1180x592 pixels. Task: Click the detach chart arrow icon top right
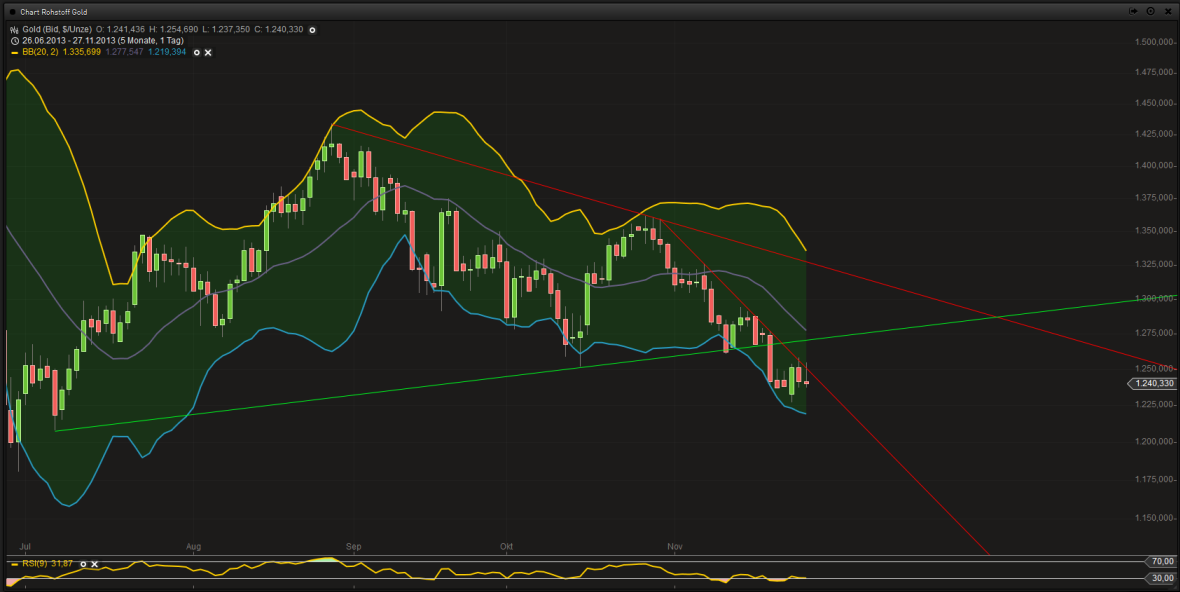point(1133,11)
